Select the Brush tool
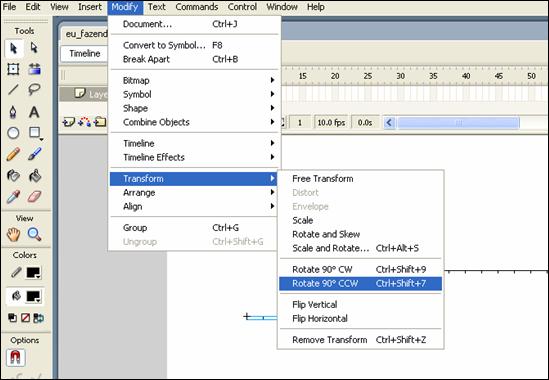The width and height of the screenshot is (549, 380). (x=34, y=154)
